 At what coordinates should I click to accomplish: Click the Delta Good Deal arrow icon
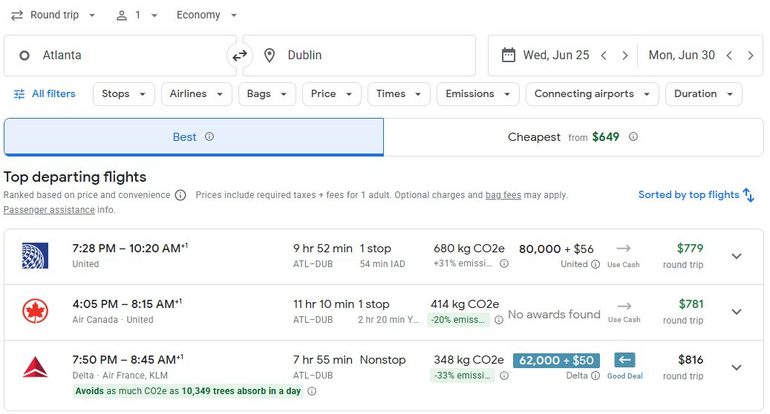point(624,360)
